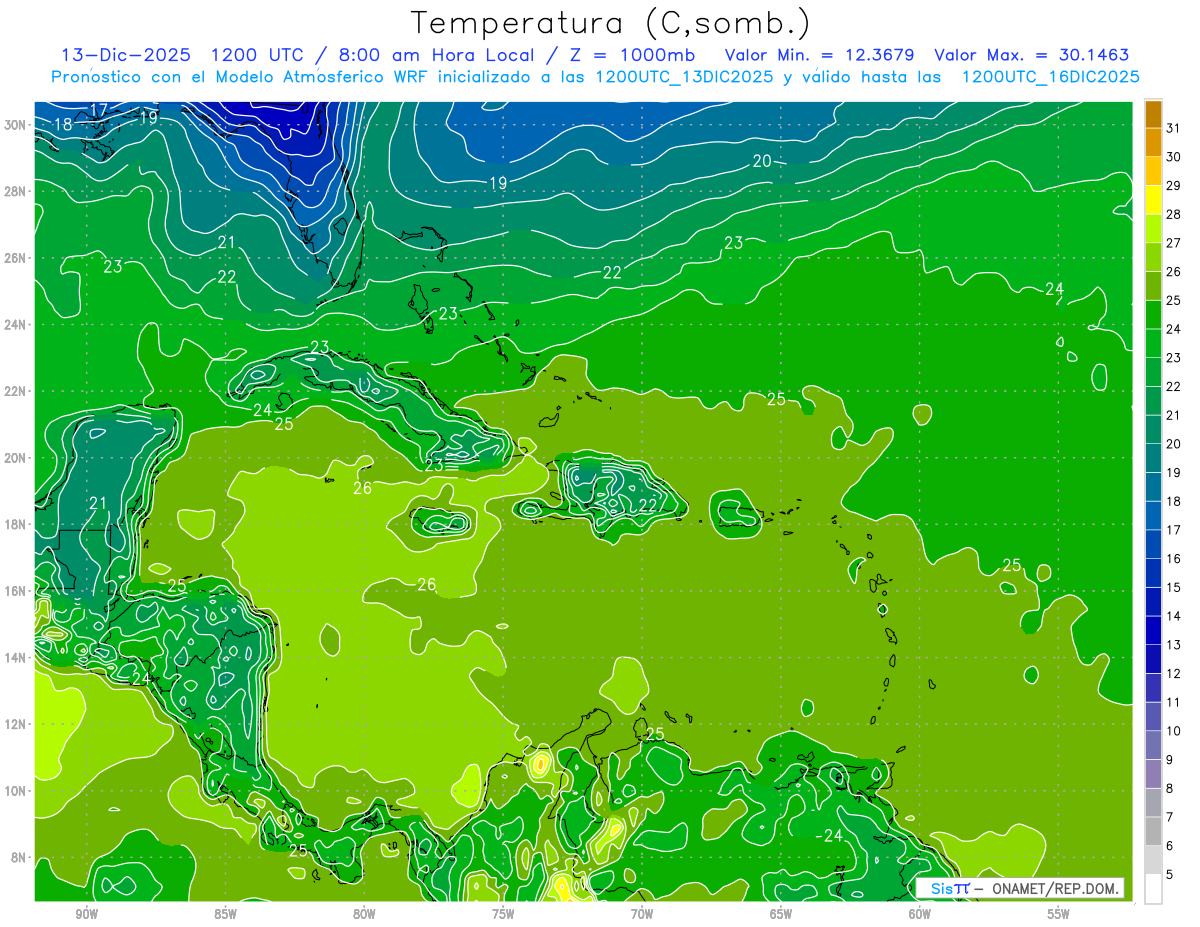Click the color bar value 25
Image resolution: width=1200 pixels, height=927 pixels.
click(x=1174, y=300)
